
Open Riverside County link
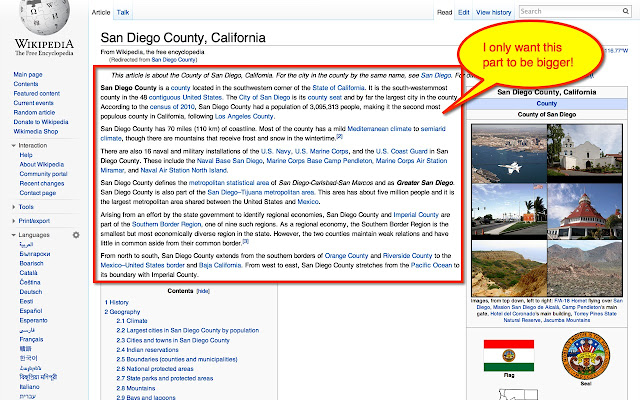pos(407,256)
